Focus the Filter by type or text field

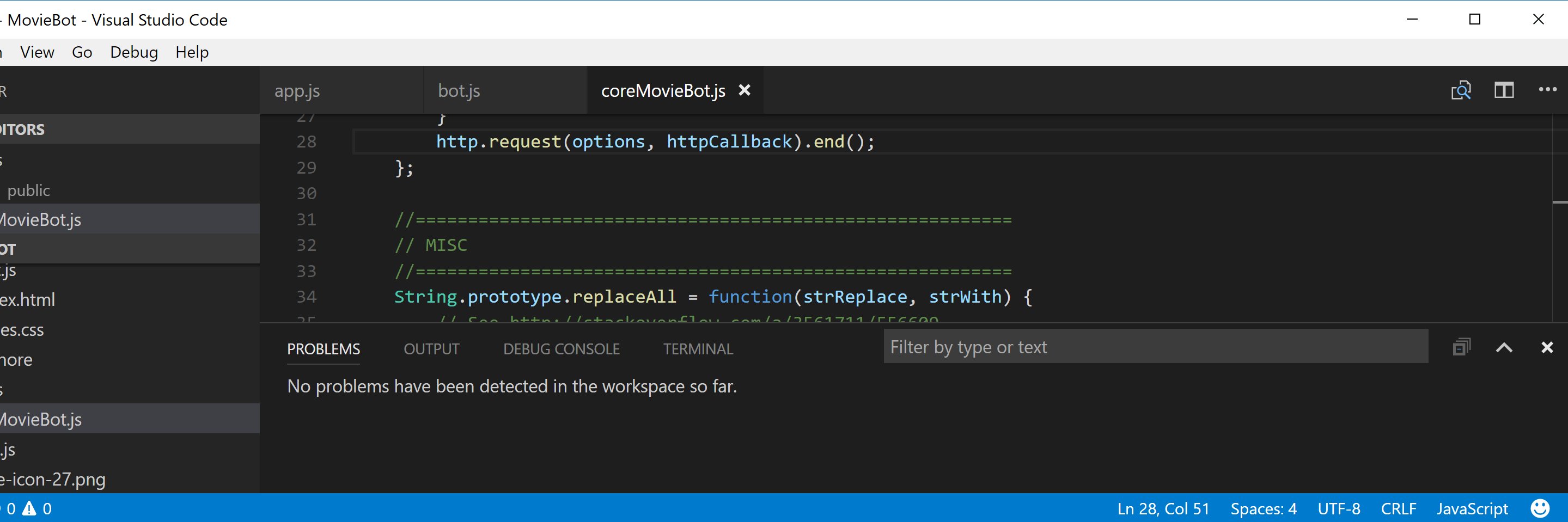(1156, 346)
